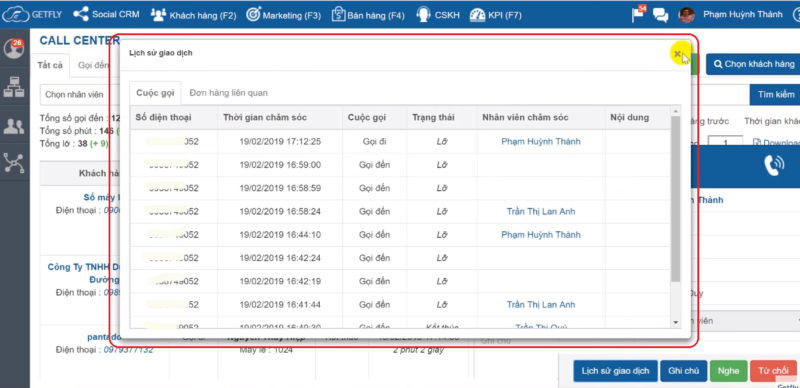Viewport: 800px width, 388px height.
Task: Click the Tìm kiếm button
Action: (x=776, y=94)
